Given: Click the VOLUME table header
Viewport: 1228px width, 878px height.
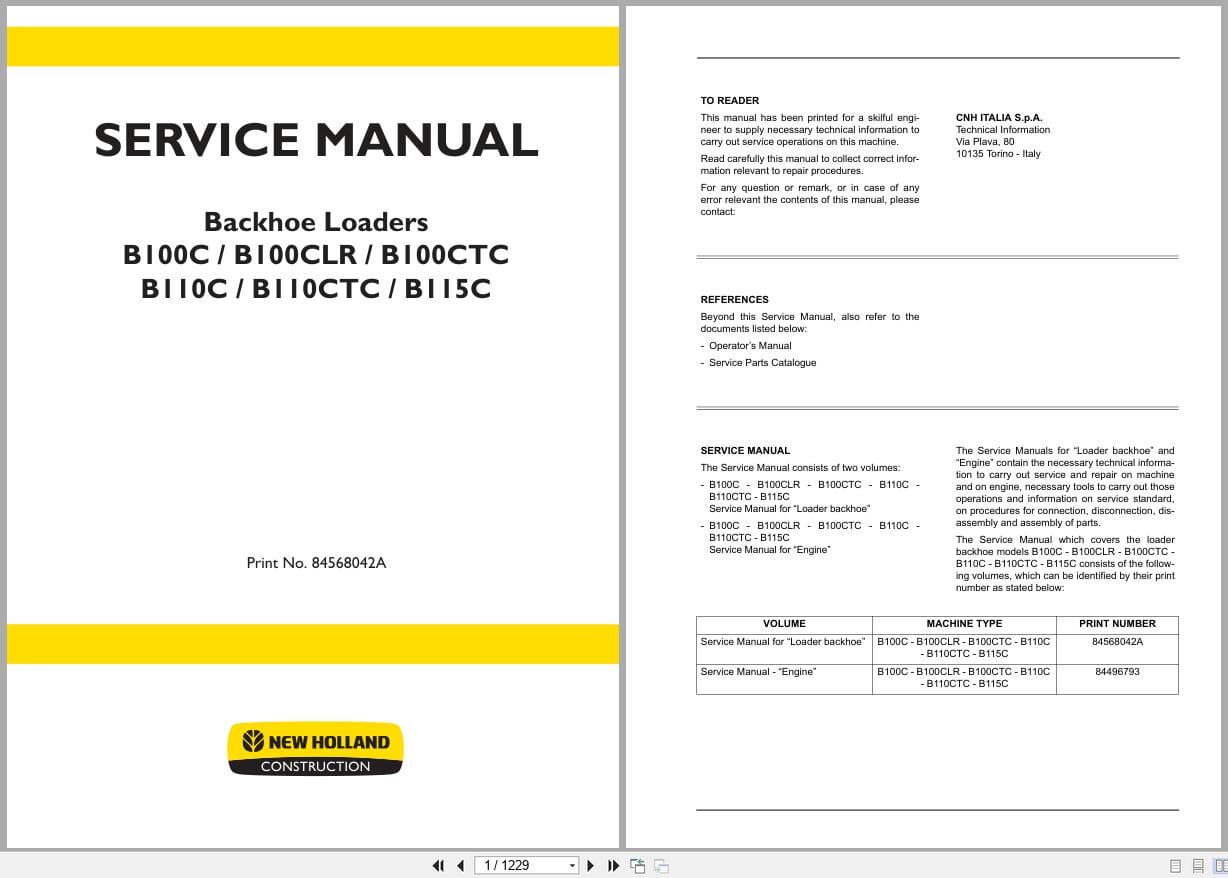Looking at the screenshot, I should (784, 623).
